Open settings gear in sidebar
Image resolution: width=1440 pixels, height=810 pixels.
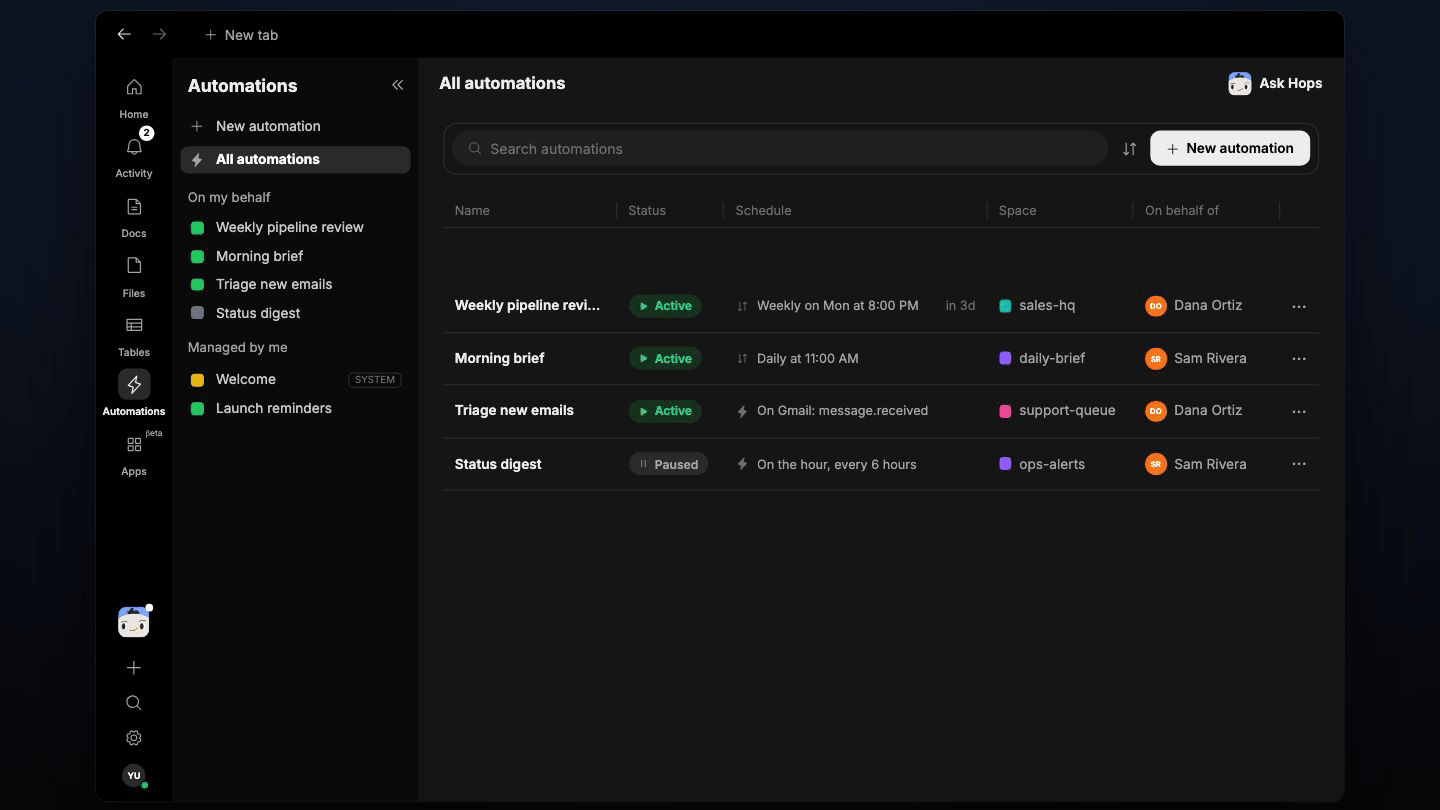click(x=134, y=738)
